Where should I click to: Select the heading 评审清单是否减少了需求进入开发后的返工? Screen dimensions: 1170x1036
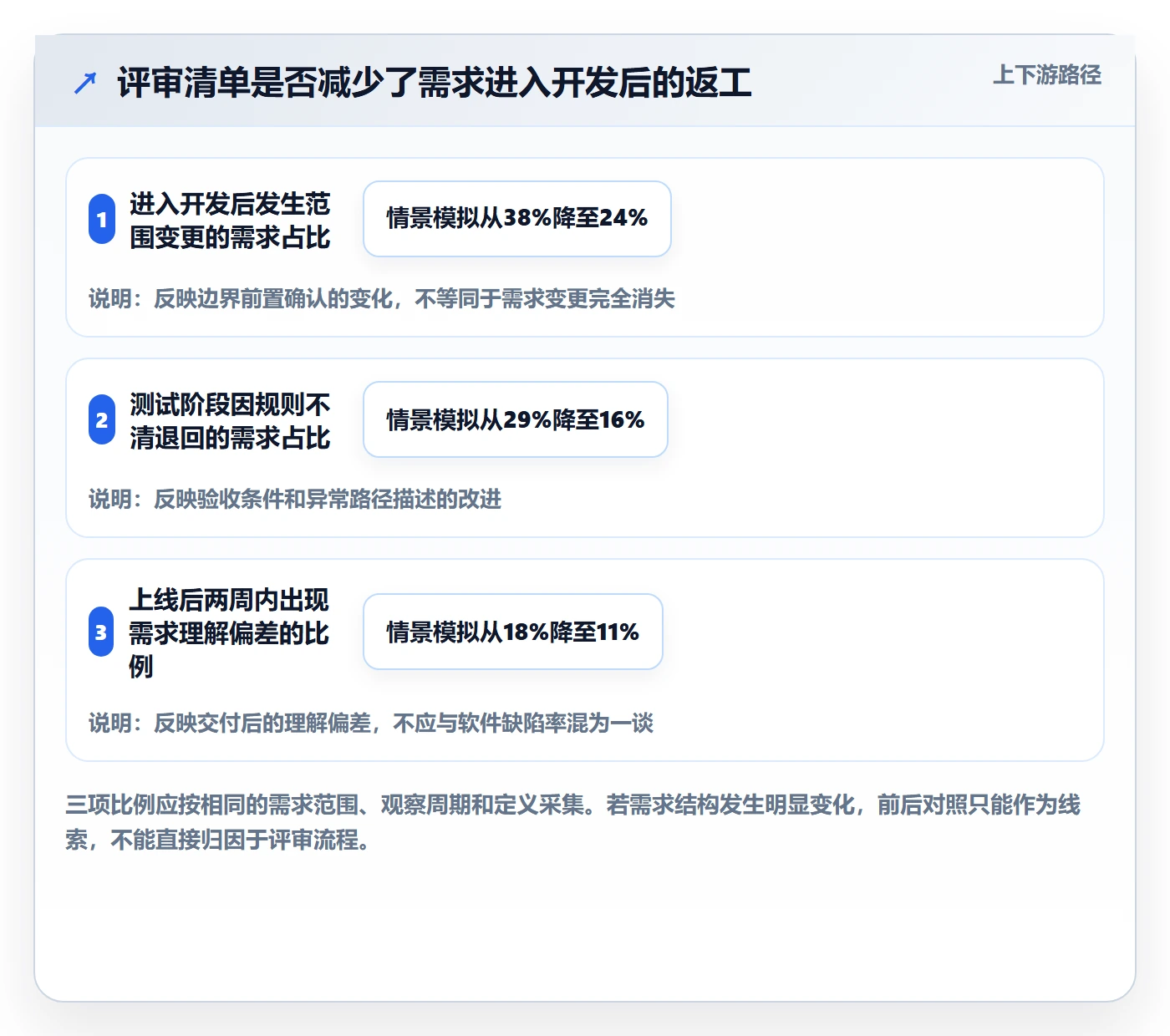tap(435, 83)
